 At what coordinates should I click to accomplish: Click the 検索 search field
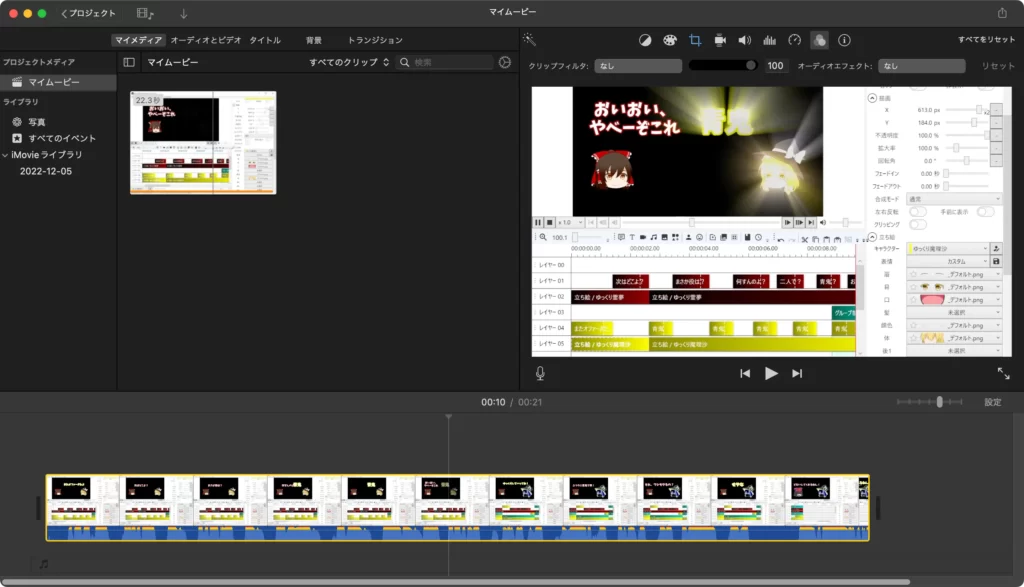point(445,62)
